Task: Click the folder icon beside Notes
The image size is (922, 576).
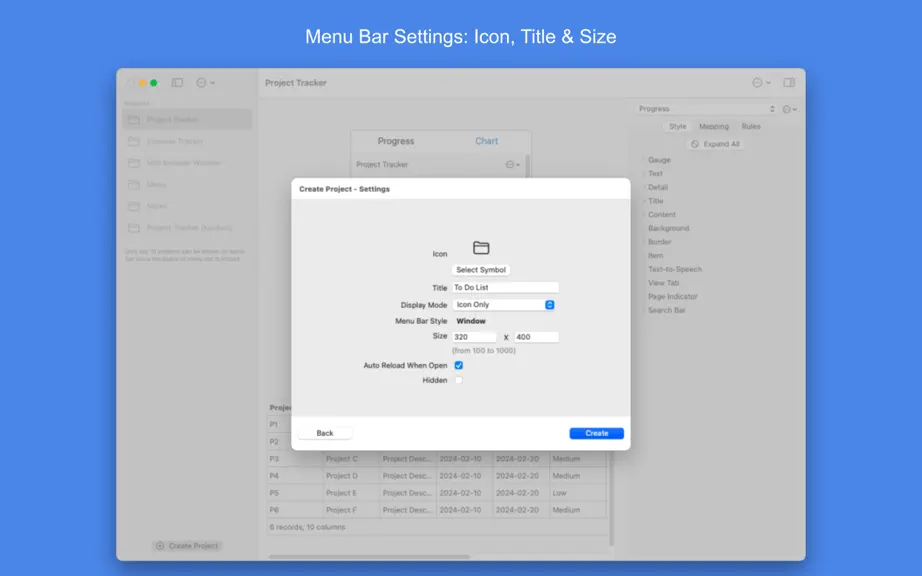Action: pos(134,206)
